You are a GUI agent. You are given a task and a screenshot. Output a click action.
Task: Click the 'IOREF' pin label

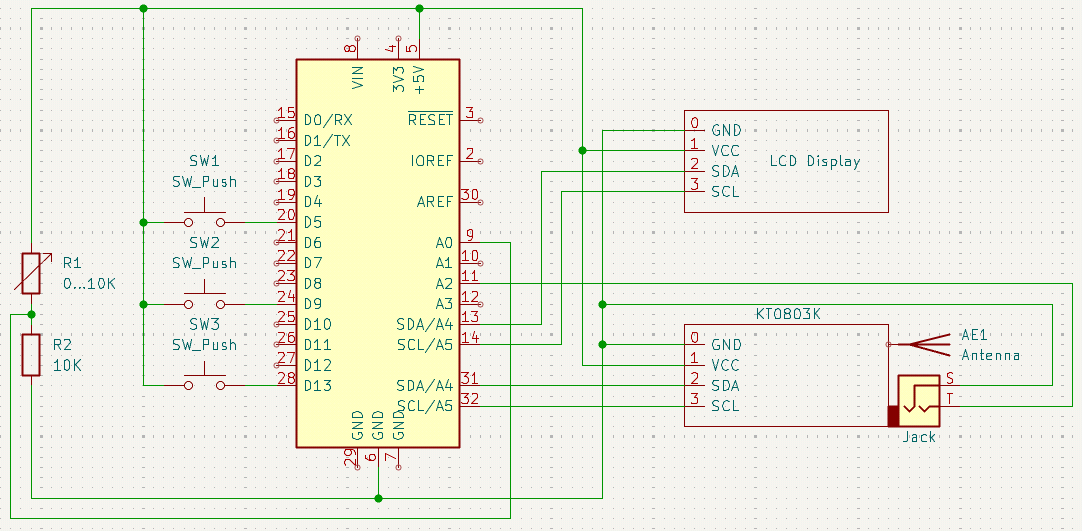point(431,161)
